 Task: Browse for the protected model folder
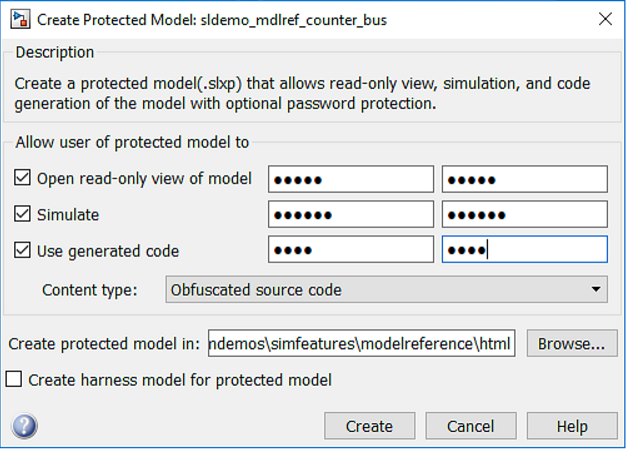[570, 344]
